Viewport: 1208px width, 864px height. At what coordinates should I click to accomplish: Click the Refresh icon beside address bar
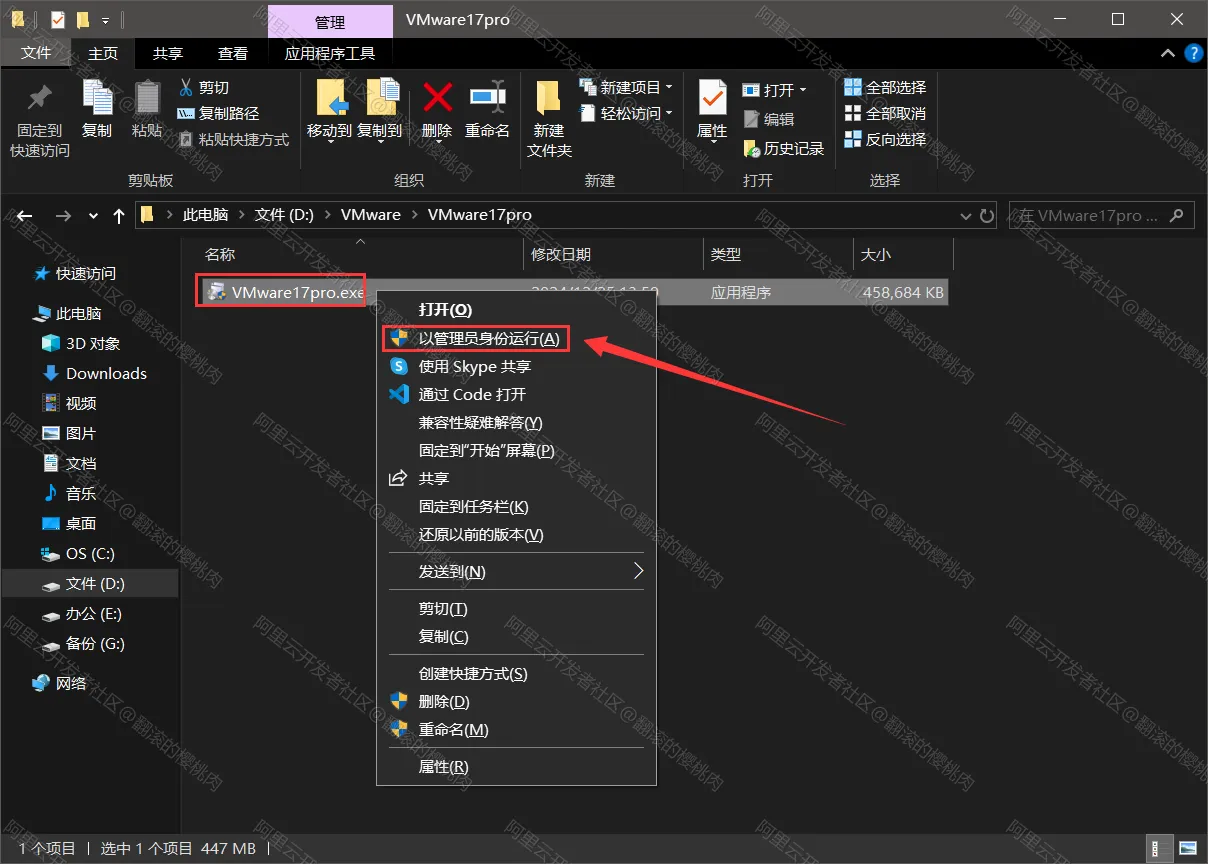click(x=987, y=215)
